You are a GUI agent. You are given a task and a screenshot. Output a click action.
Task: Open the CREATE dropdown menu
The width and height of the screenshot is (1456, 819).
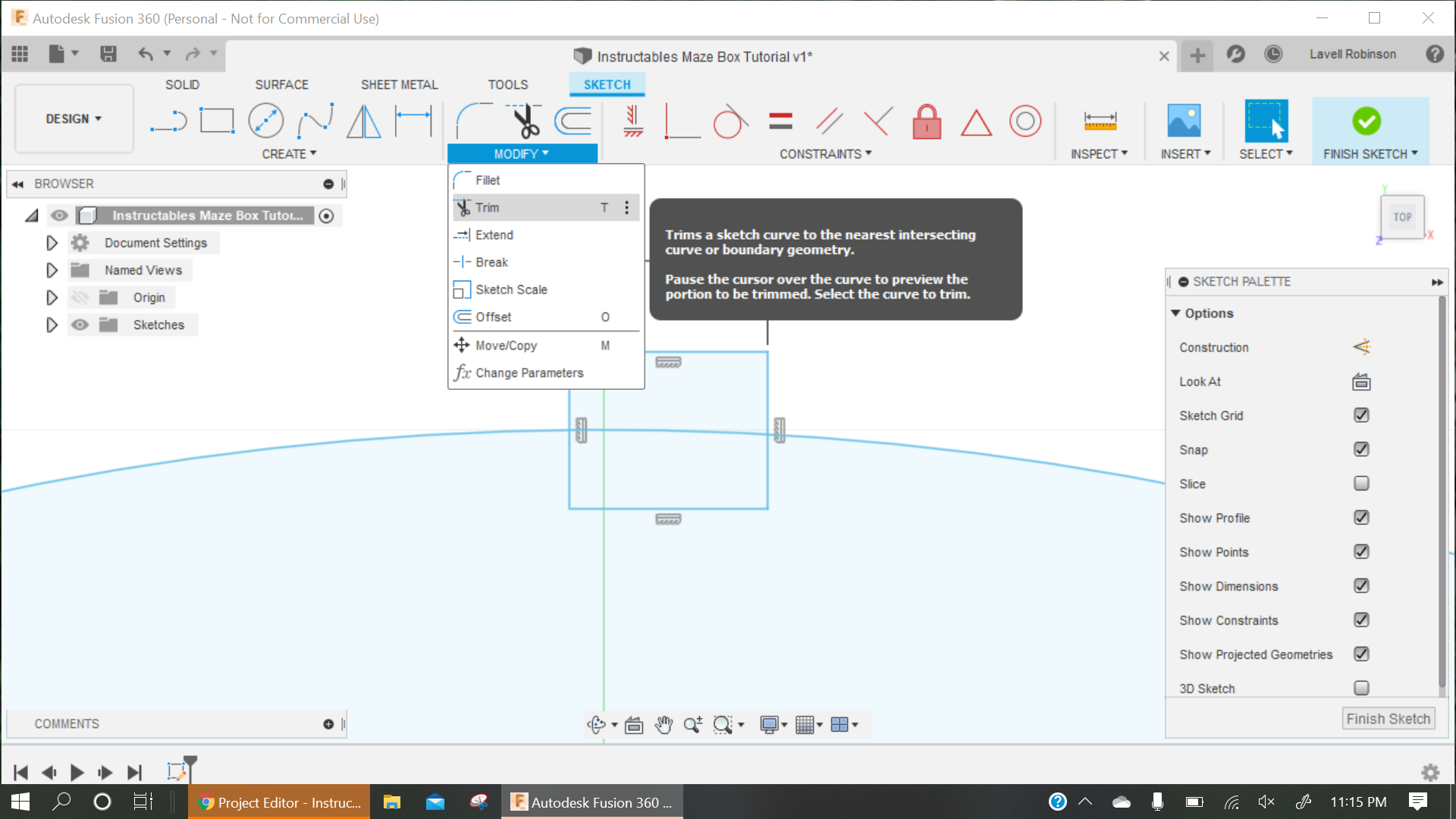click(289, 154)
